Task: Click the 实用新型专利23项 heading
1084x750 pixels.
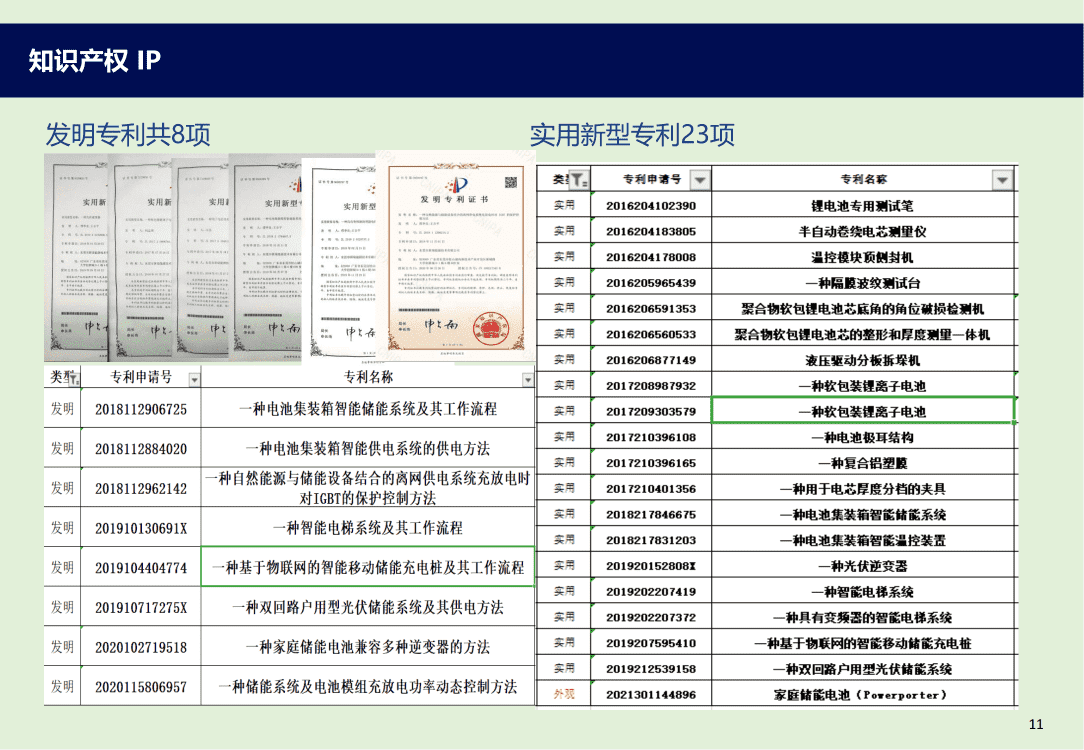Action: click(x=632, y=134)
